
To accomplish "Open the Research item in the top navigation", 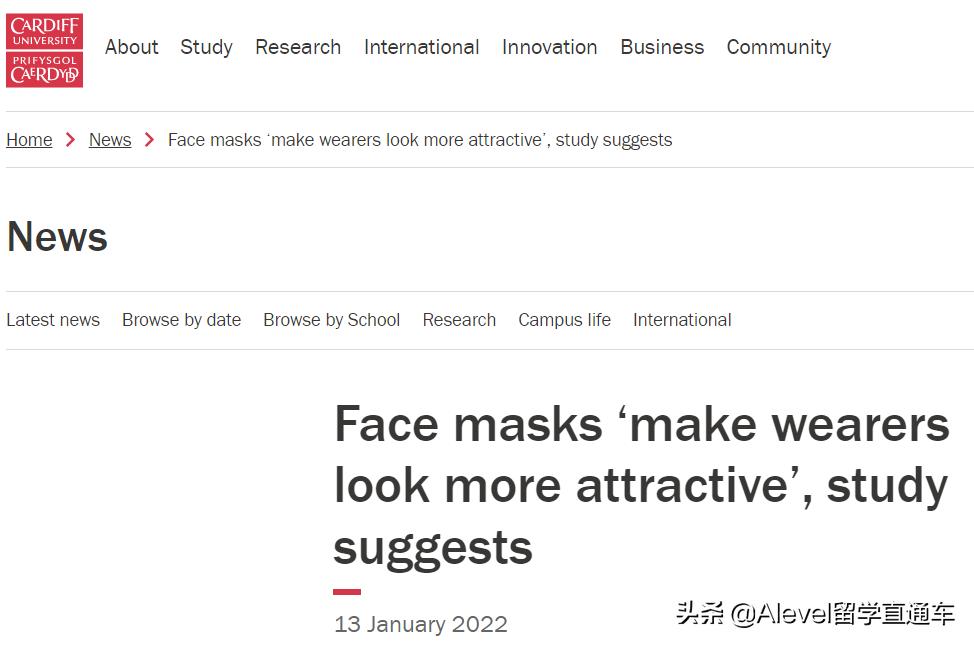I will [298, 47].
